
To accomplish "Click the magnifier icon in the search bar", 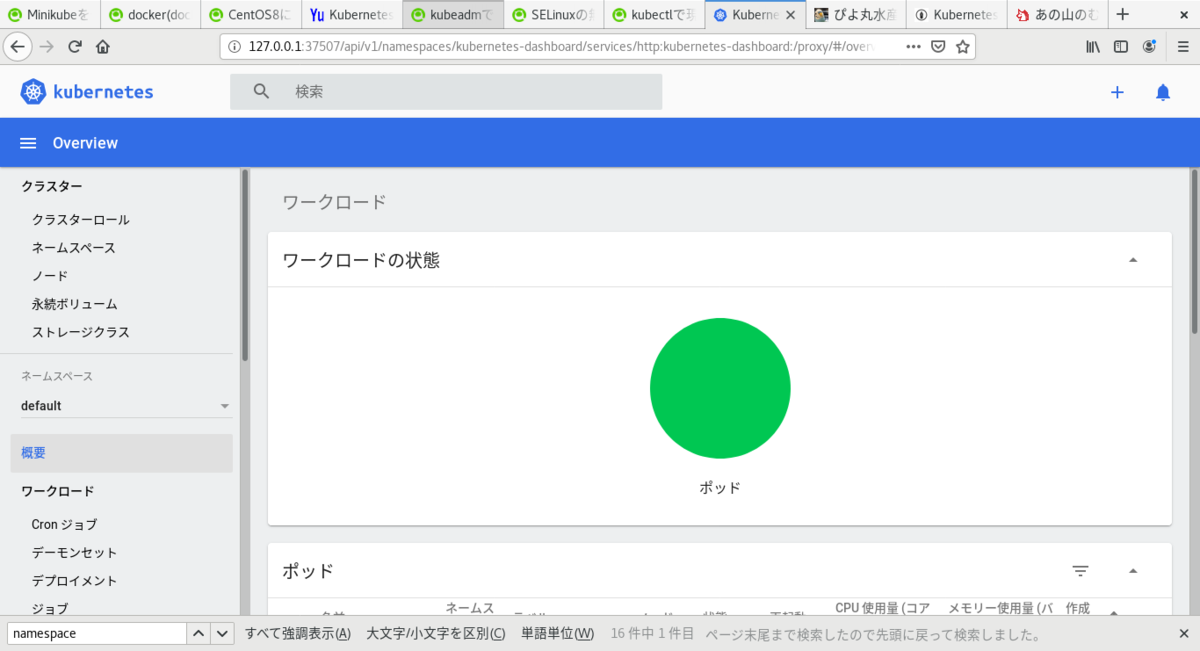I will [x=262, y=92].
